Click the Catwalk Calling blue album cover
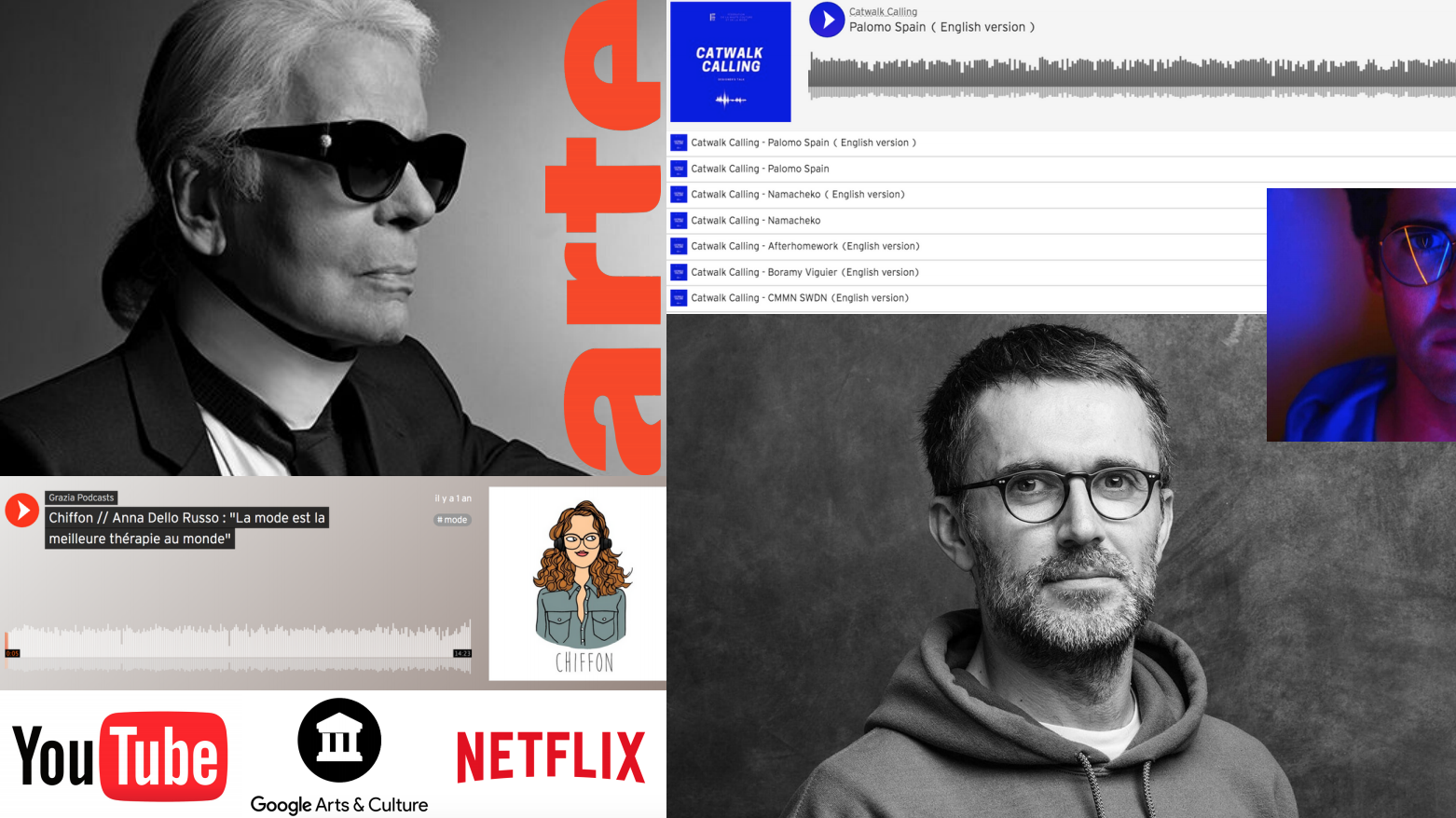This screenshot has height=818, width=1456. (731, 61)
